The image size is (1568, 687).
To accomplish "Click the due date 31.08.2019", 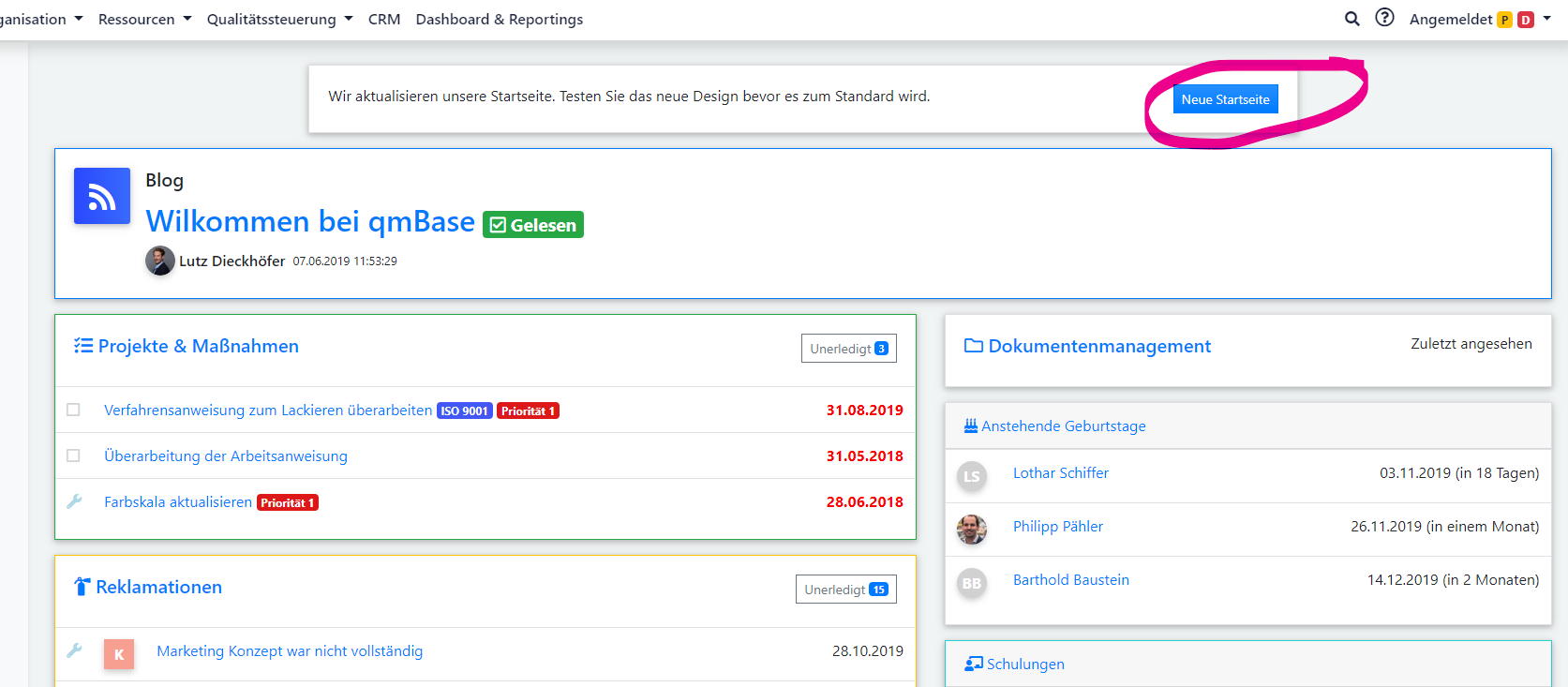I will click(x=865, y=410).
